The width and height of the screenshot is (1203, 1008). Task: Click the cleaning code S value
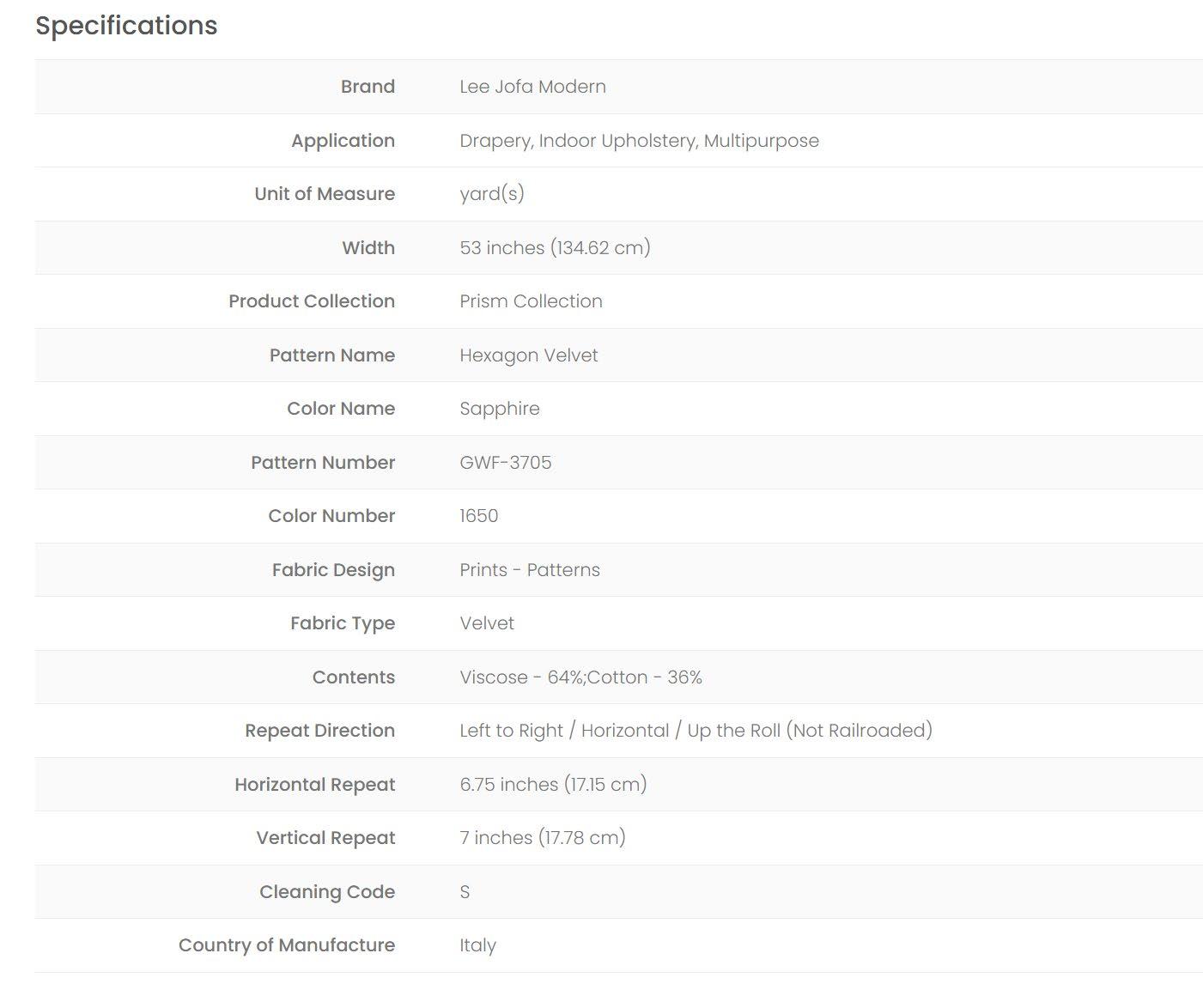pos(465,892)
